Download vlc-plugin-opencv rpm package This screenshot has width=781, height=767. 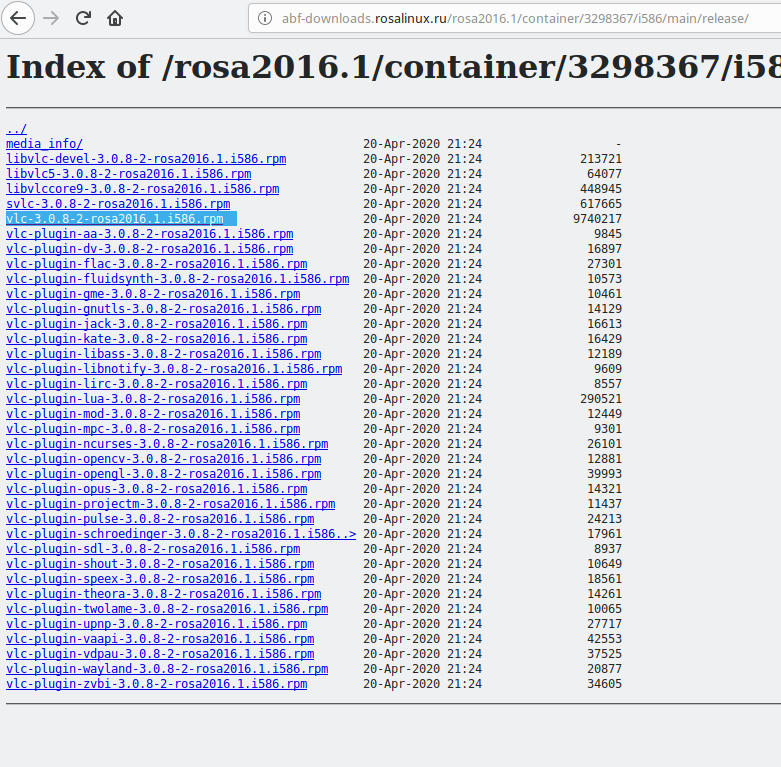point(163,458)
